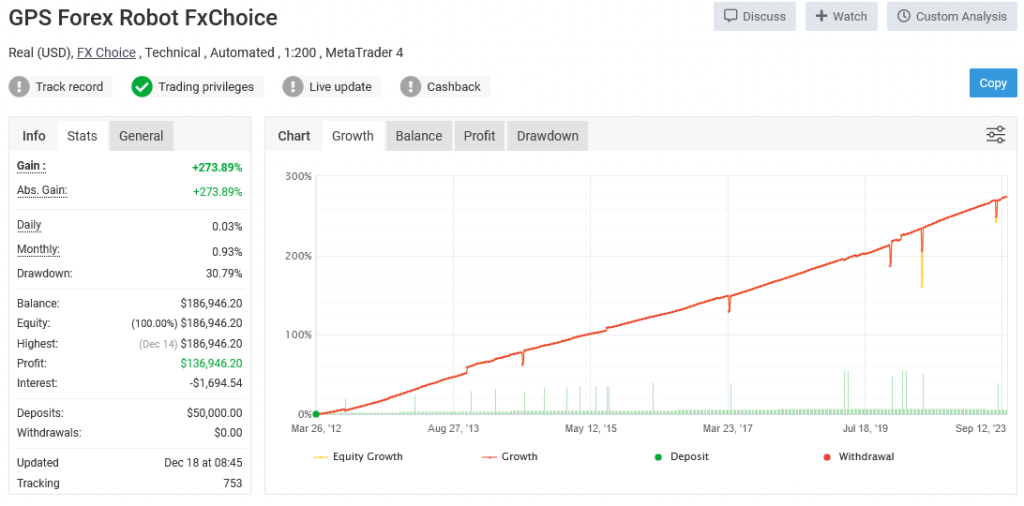Click the Track record warning icon
Viewport: 1024px width, 506px height.
coord(19,87)
